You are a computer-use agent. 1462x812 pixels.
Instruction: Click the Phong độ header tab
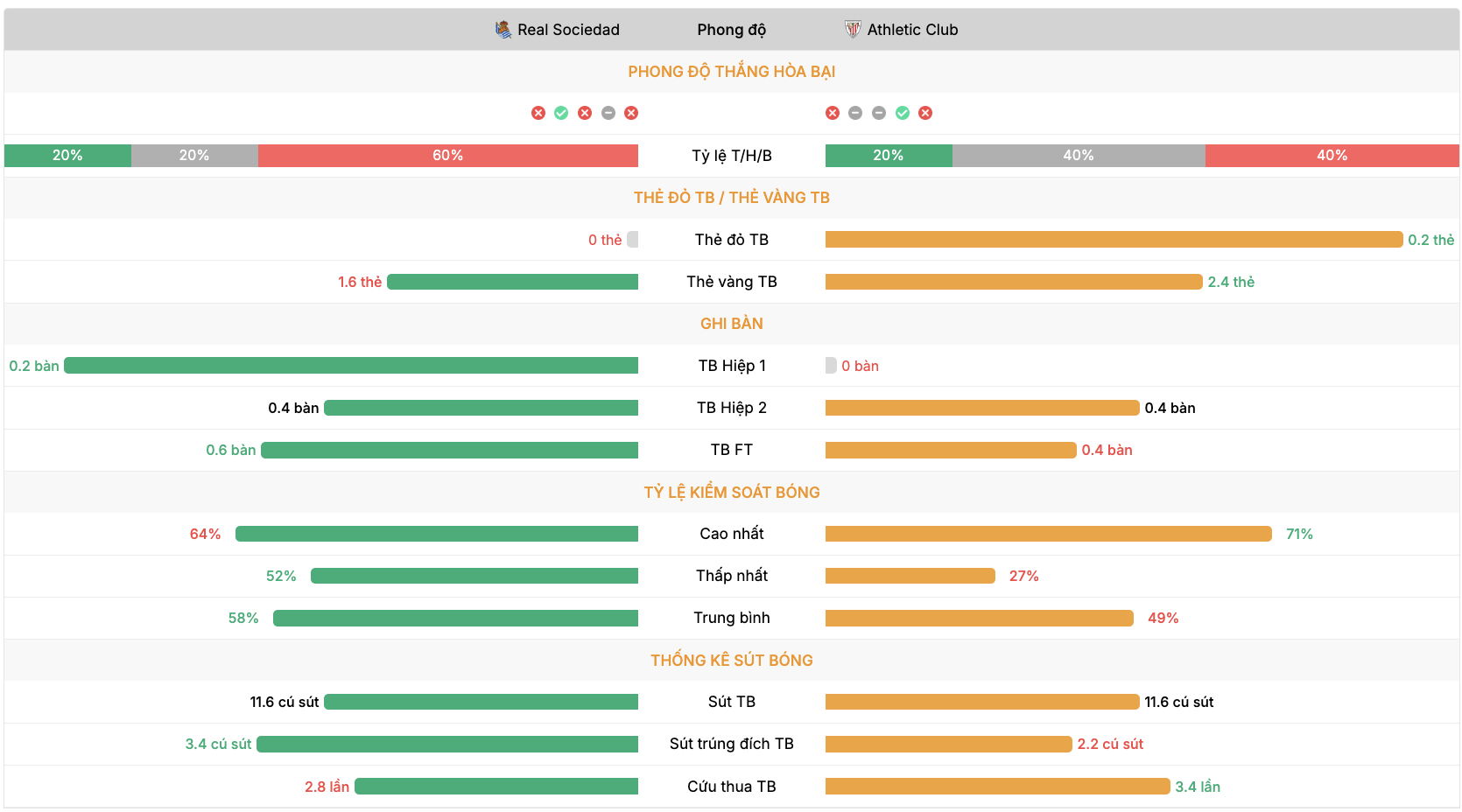click(731, 30)
